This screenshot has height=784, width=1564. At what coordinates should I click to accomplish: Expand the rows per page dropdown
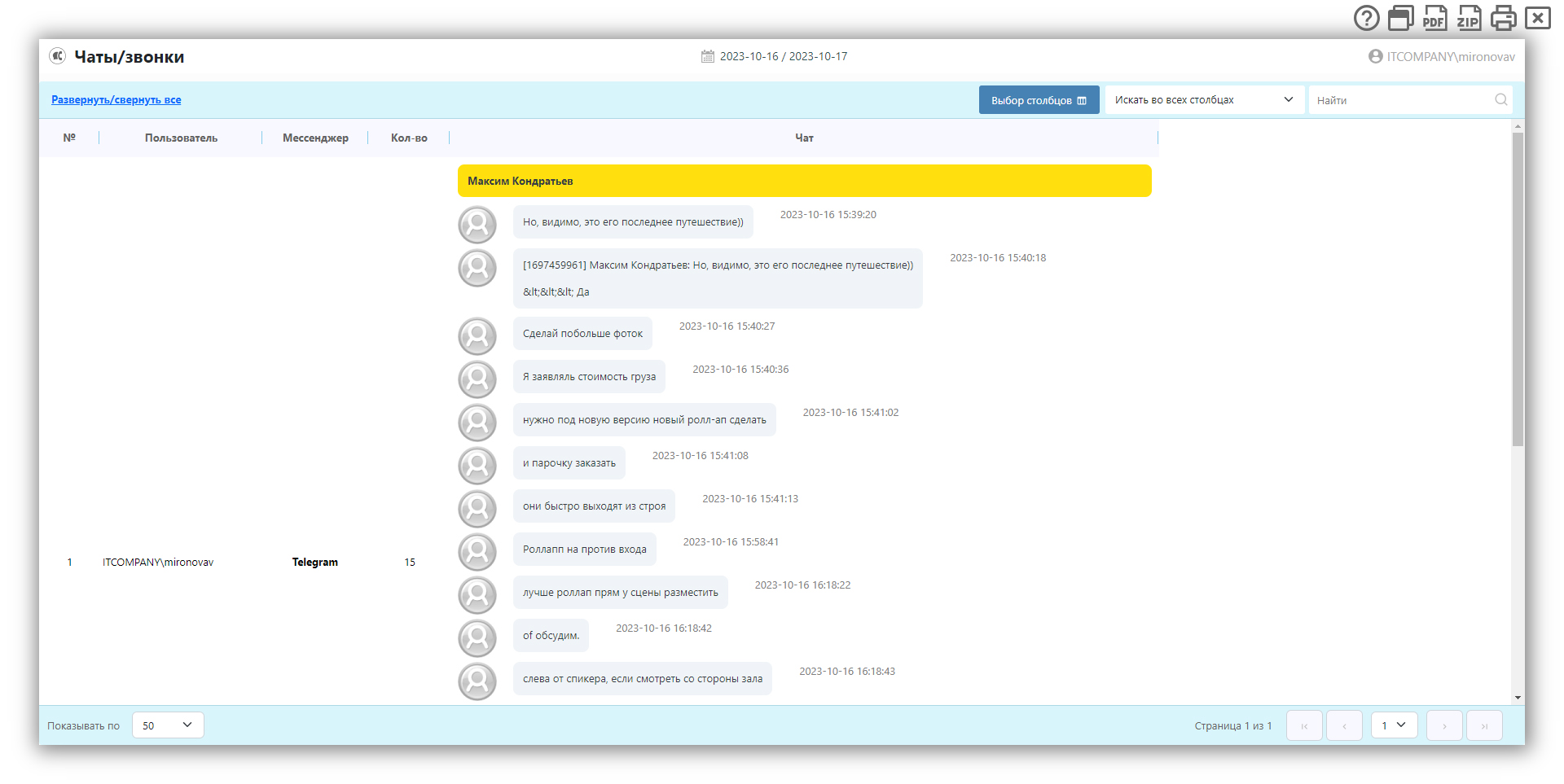[x=168, y=725]
